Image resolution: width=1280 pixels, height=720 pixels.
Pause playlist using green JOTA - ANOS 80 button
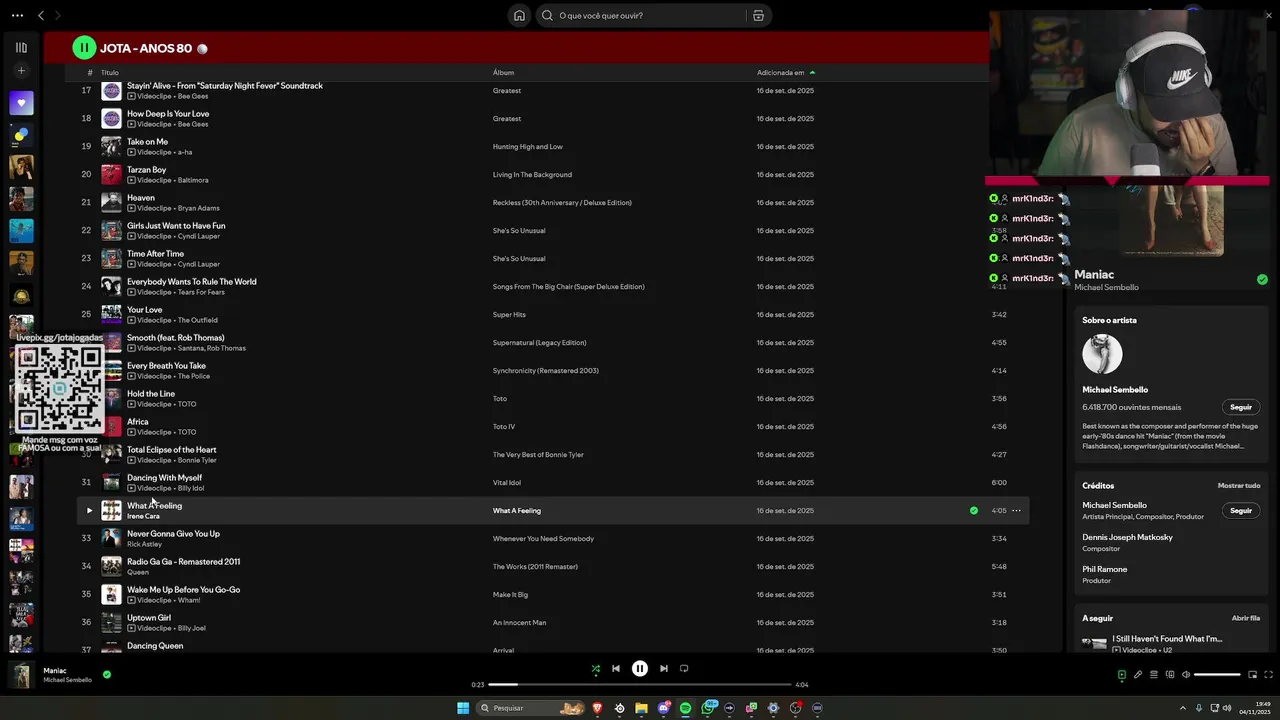pos(84,48)
